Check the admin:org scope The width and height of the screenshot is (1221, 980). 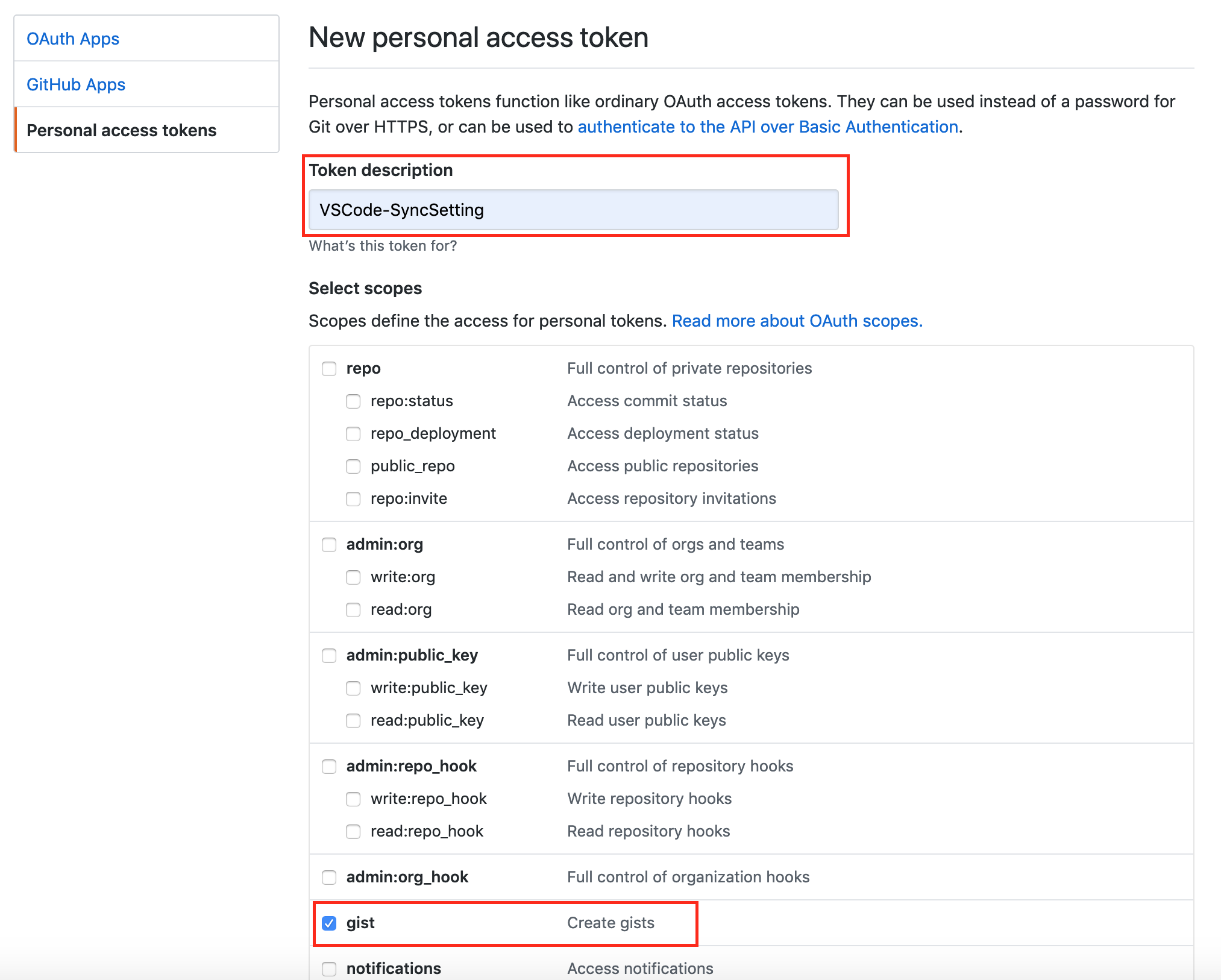329,544
